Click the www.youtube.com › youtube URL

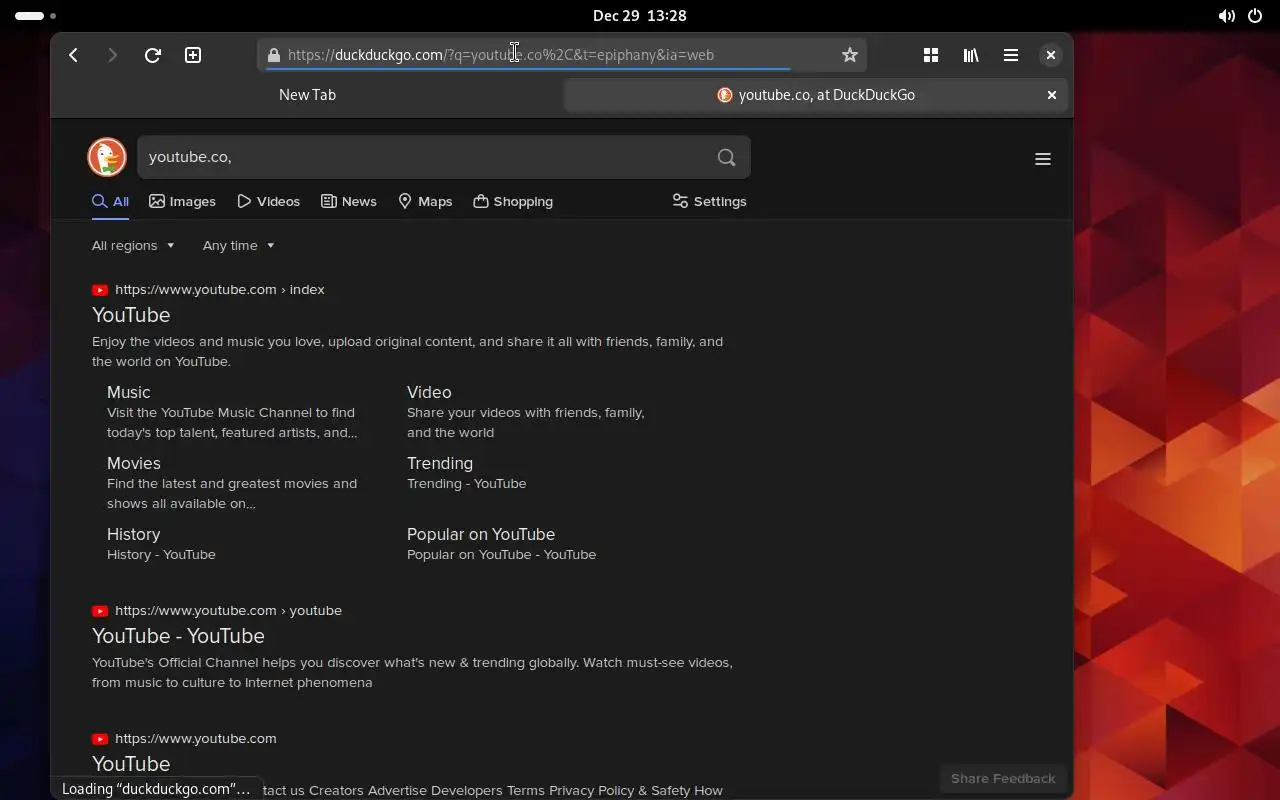point(228,610)
